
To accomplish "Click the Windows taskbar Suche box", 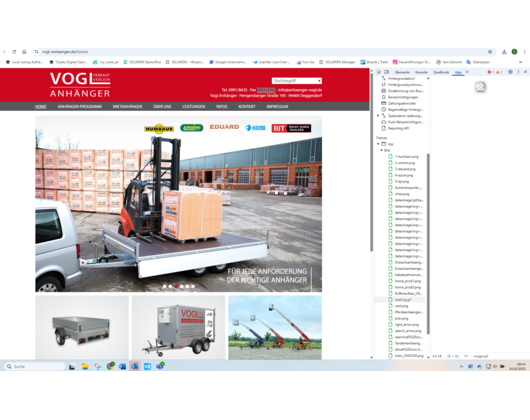I will click(x=34, y=366).
